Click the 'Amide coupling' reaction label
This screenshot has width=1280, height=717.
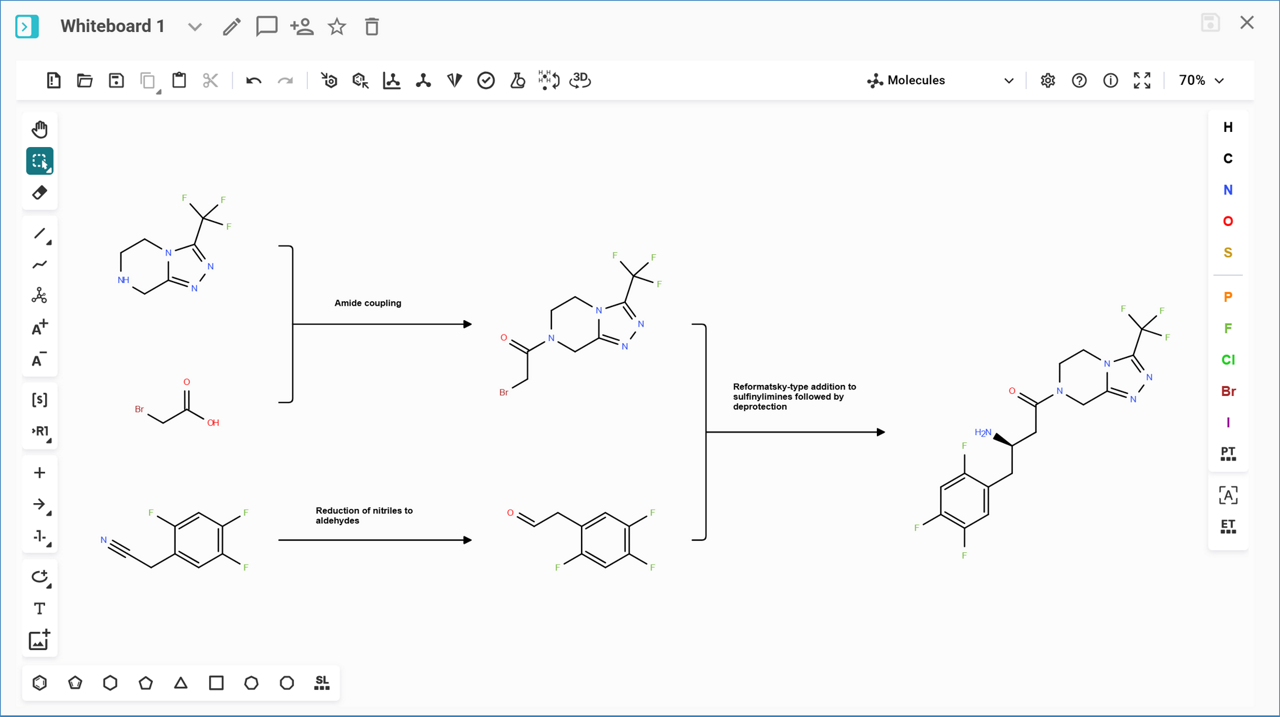pyautogui.click(x=368, y=303)
